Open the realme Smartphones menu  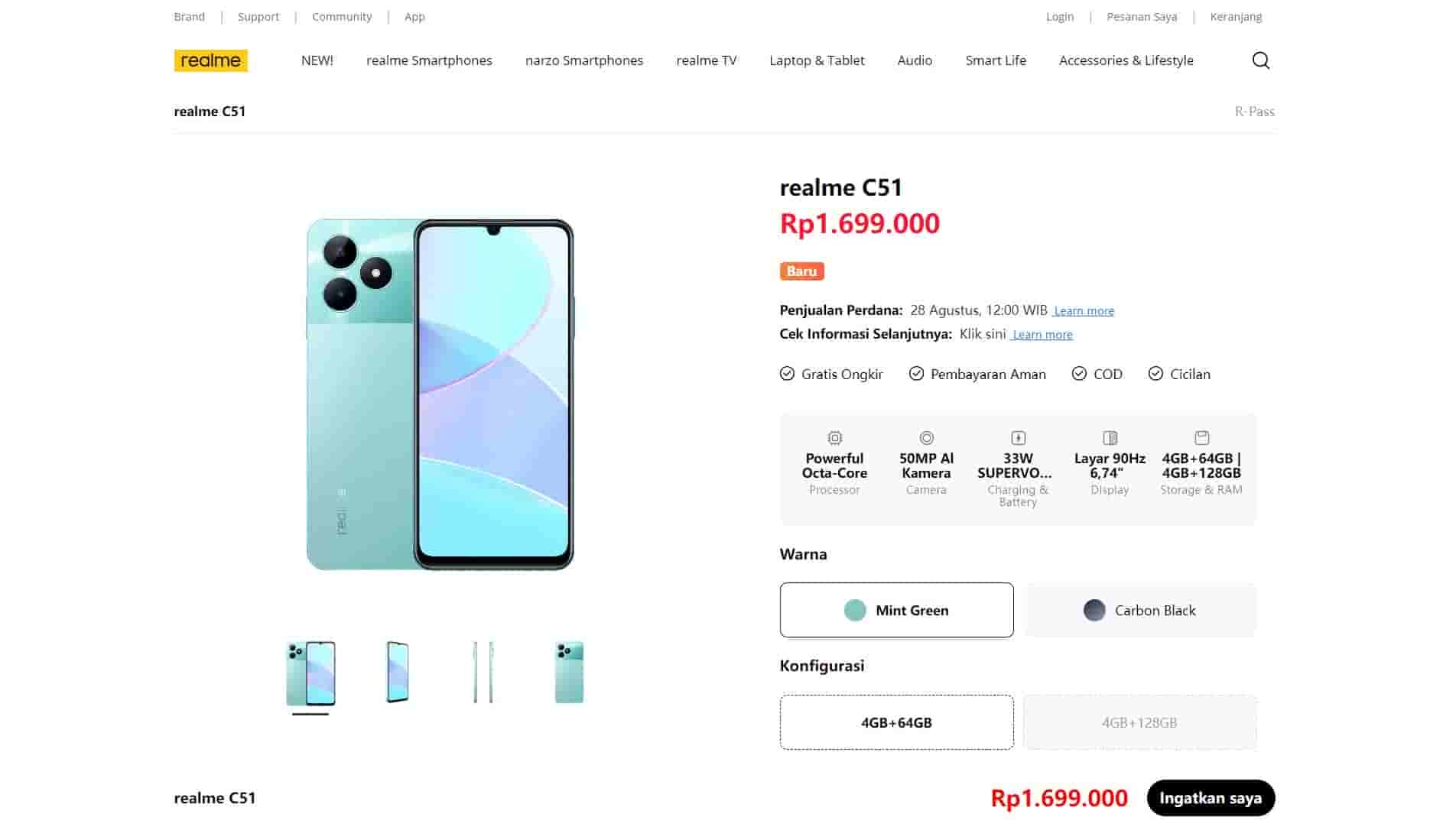pyautogui.click(x=429, y=60)
